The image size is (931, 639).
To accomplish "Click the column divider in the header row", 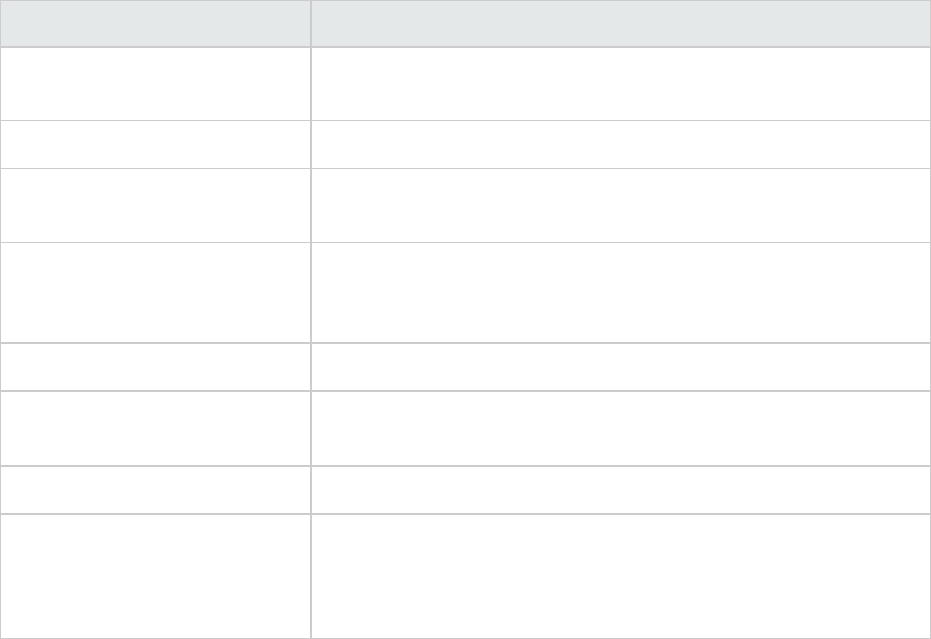I will pyautogui.click(x=310, y=23).
